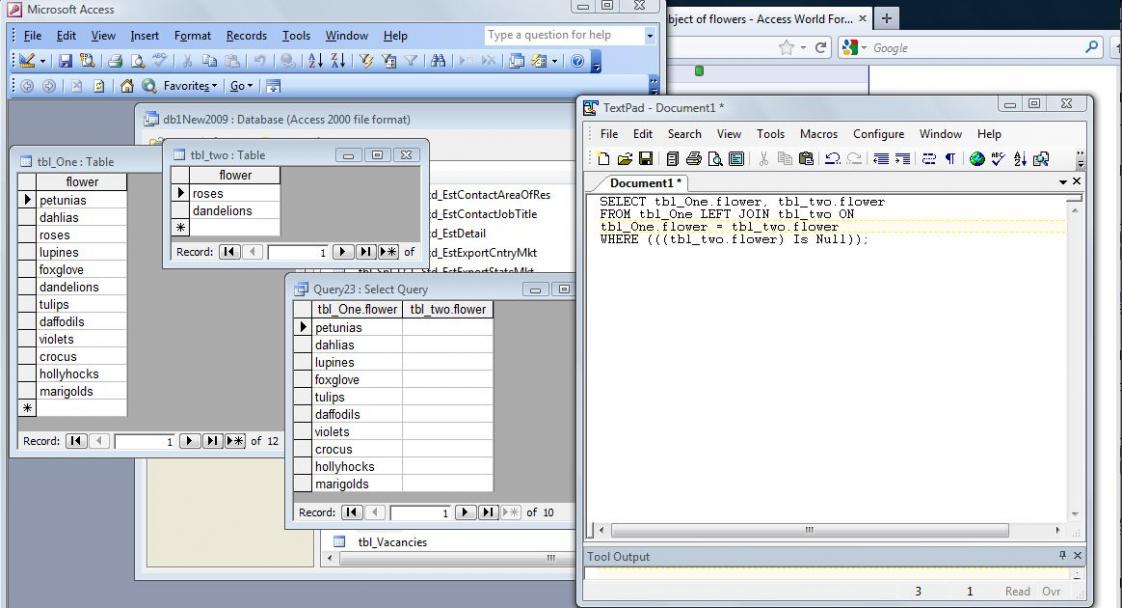Screen dimensions: 1122x608
Task: Click the Find binoculars icon in Access
Action: click(x=439, y=62)
